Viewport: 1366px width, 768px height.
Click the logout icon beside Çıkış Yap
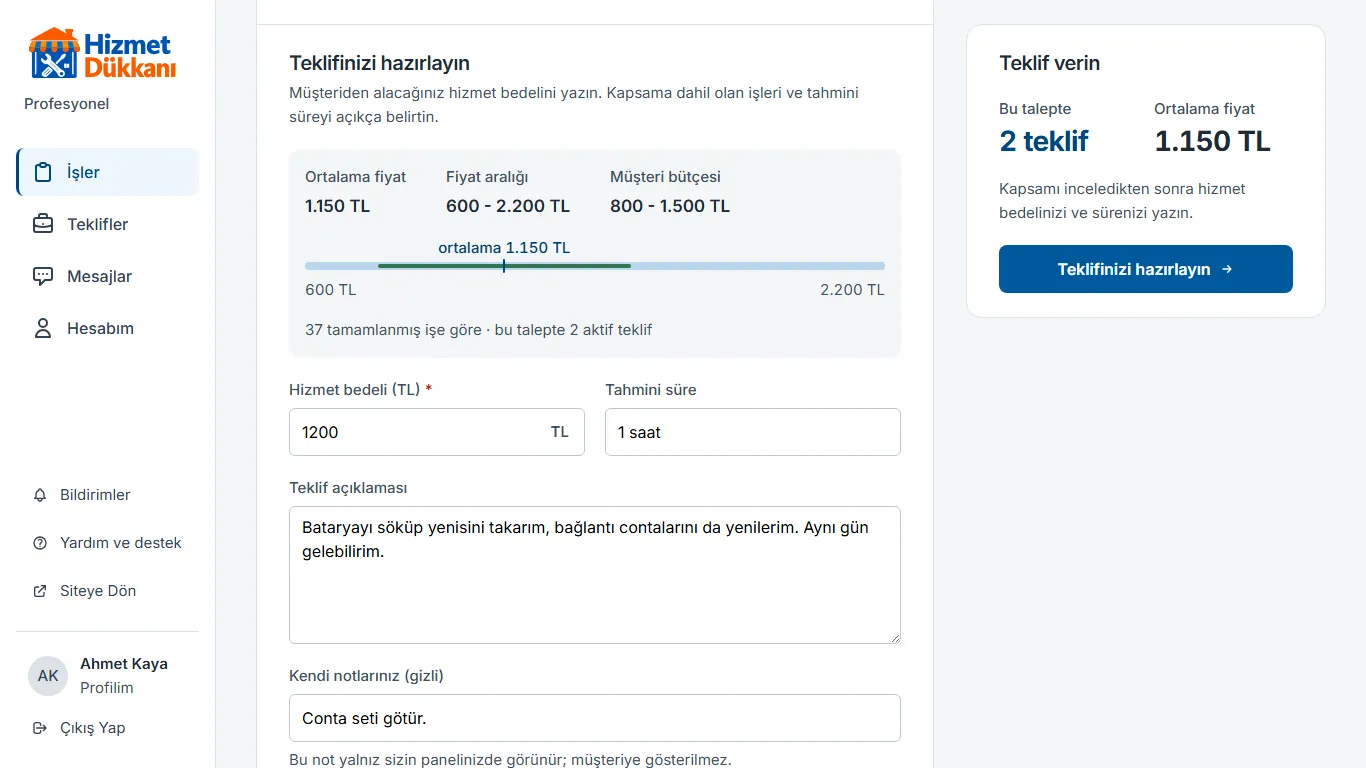[x=40, y=728]
